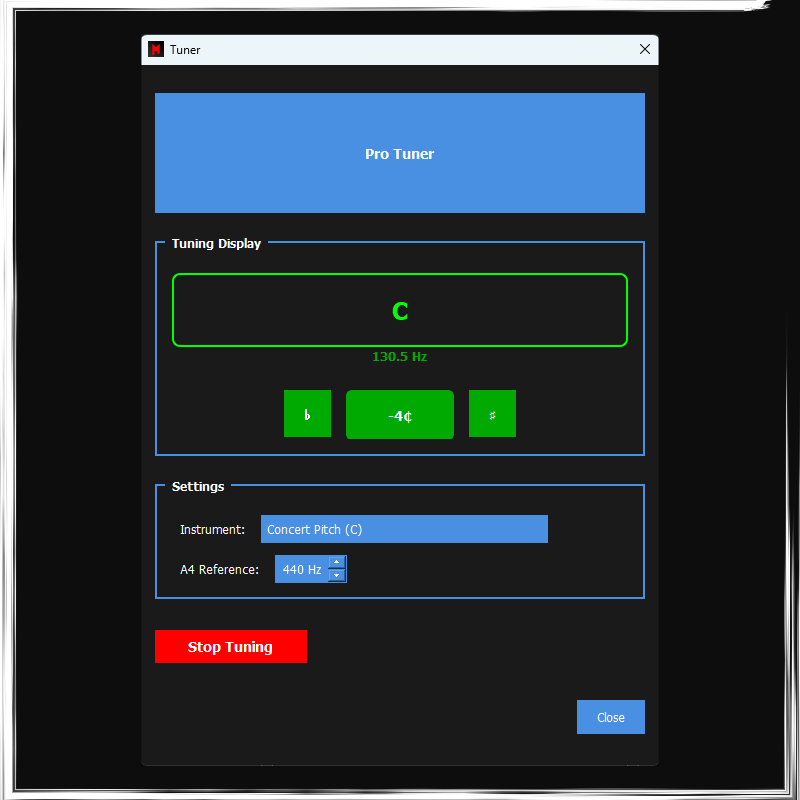Click the Settings group title
This screenshot has height=800, width=800.
[x=198, y=486]
